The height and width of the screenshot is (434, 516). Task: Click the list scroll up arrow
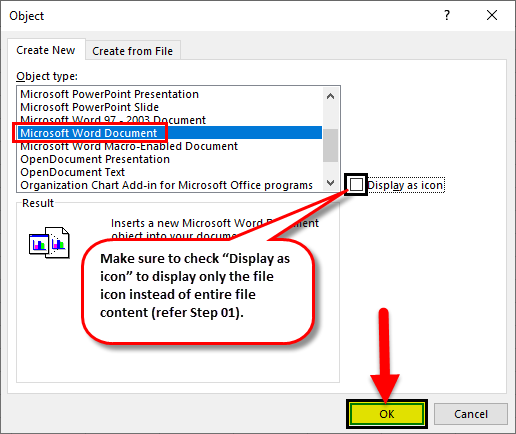(330, 96)
